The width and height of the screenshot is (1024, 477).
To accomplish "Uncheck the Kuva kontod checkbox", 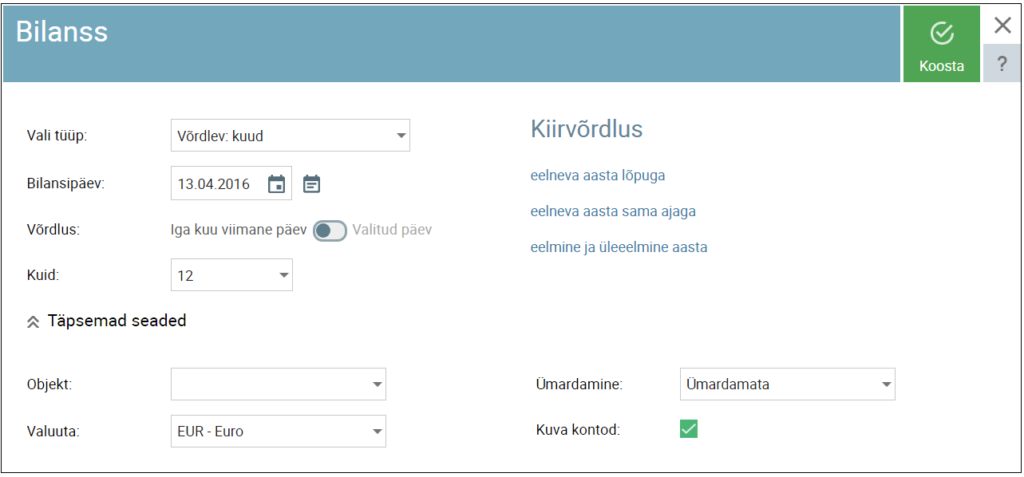I will click(688, 429).
